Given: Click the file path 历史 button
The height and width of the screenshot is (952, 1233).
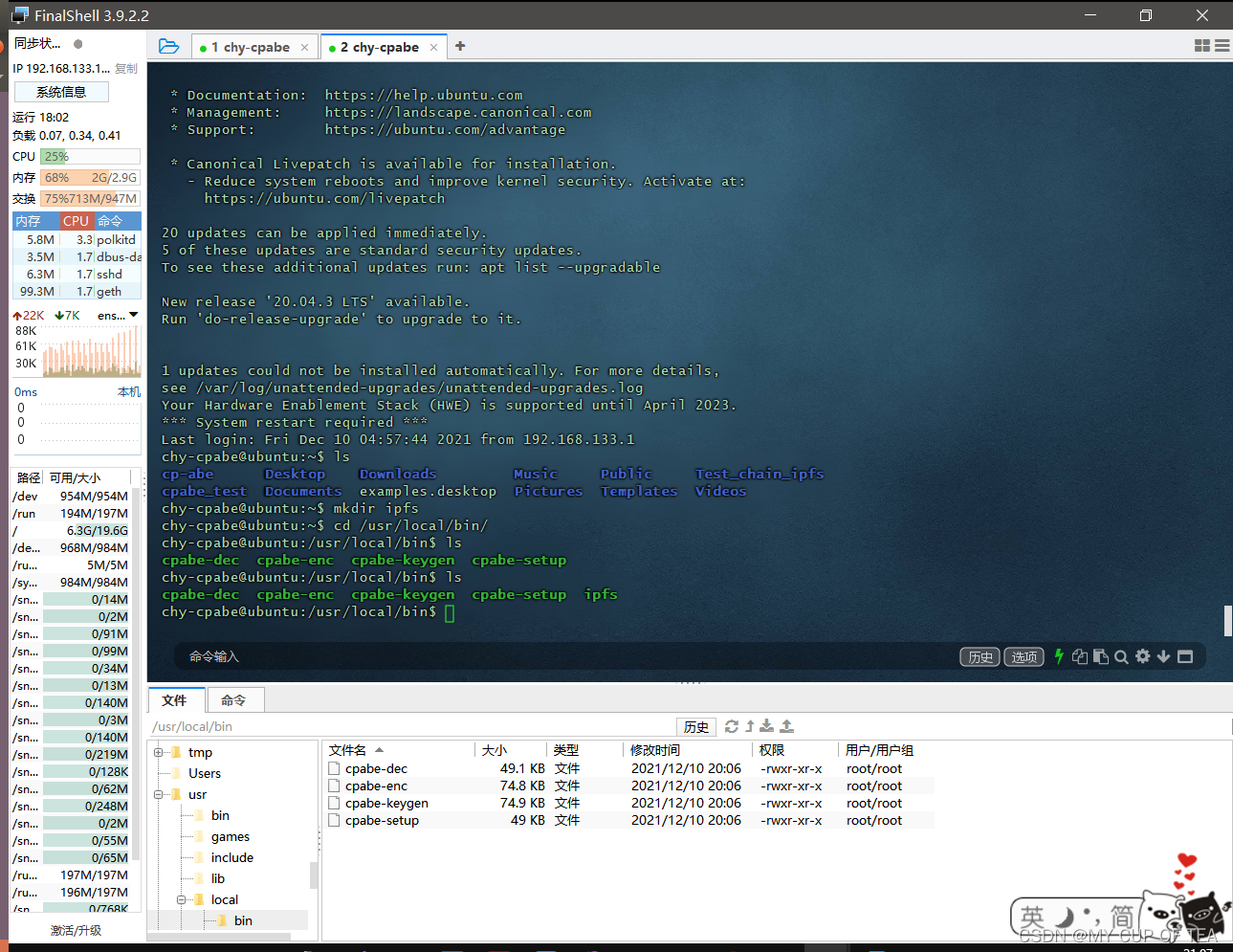Looking at the screenshot, I should [696, 727].
